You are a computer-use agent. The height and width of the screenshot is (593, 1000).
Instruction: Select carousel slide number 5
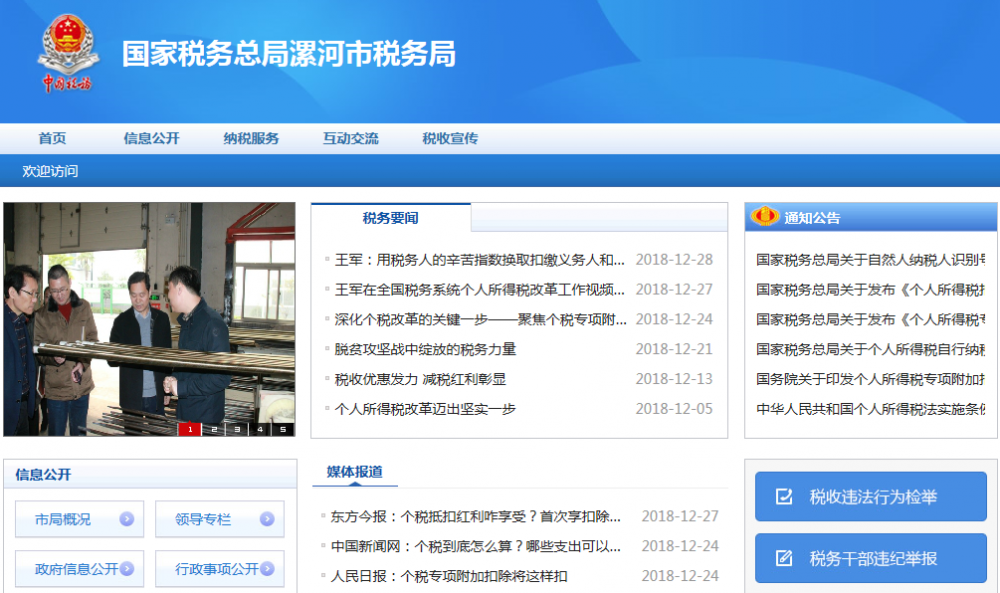[x=283, y=428]
